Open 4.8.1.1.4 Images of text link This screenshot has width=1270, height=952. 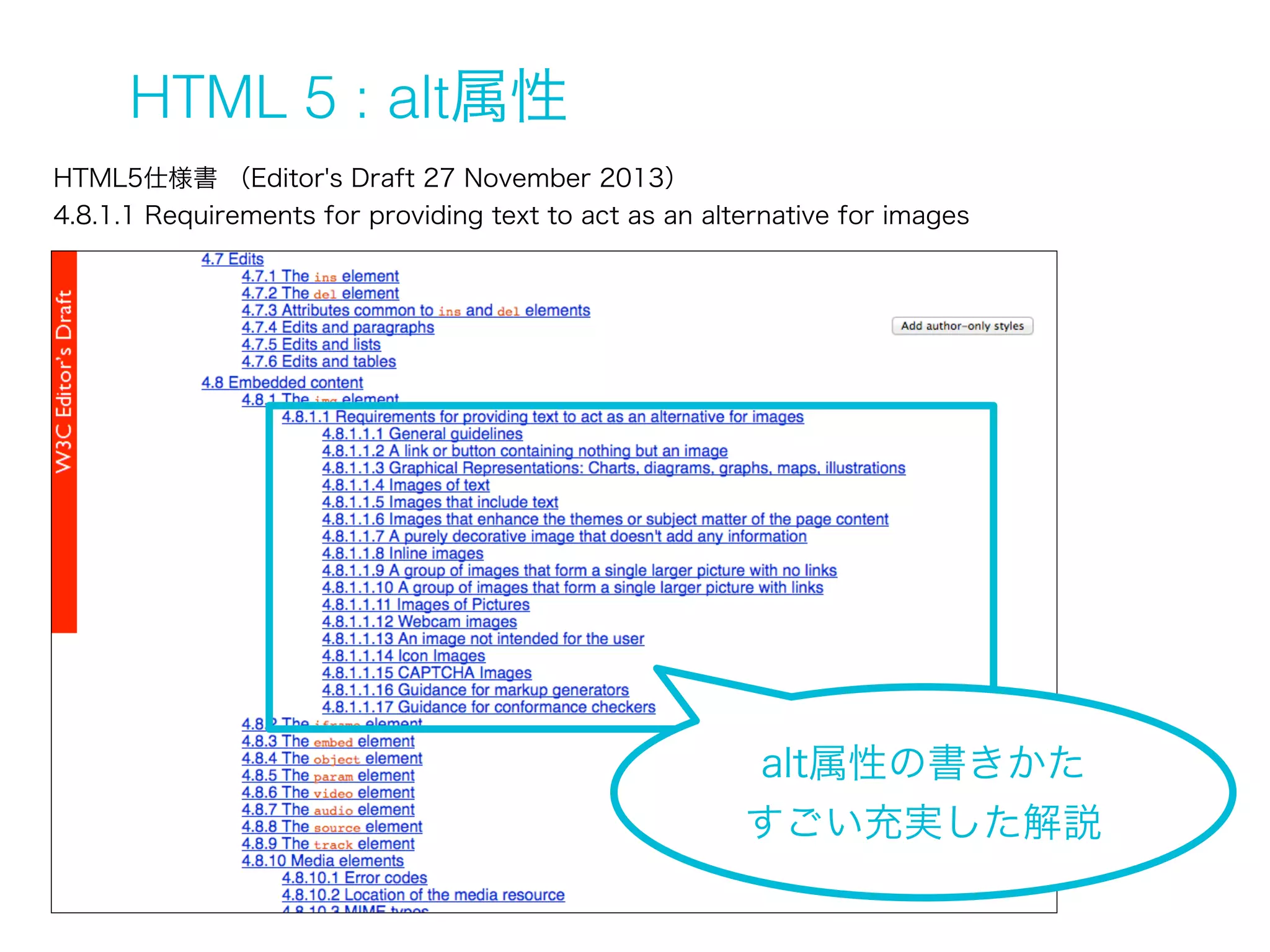(x=406, y=485)
